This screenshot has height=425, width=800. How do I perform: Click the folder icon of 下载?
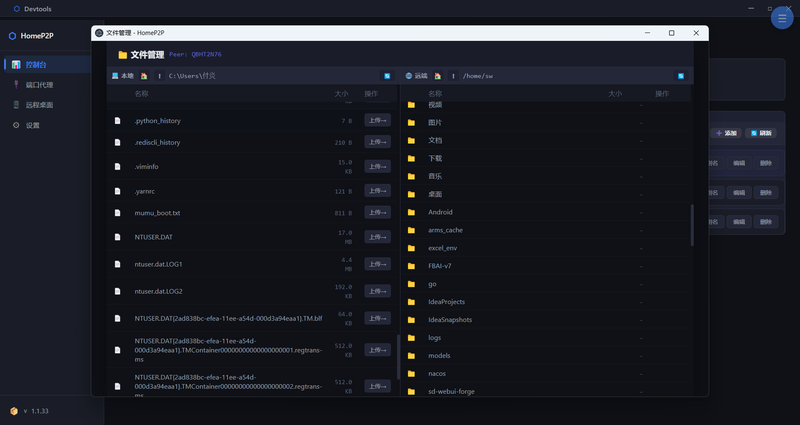411,159
